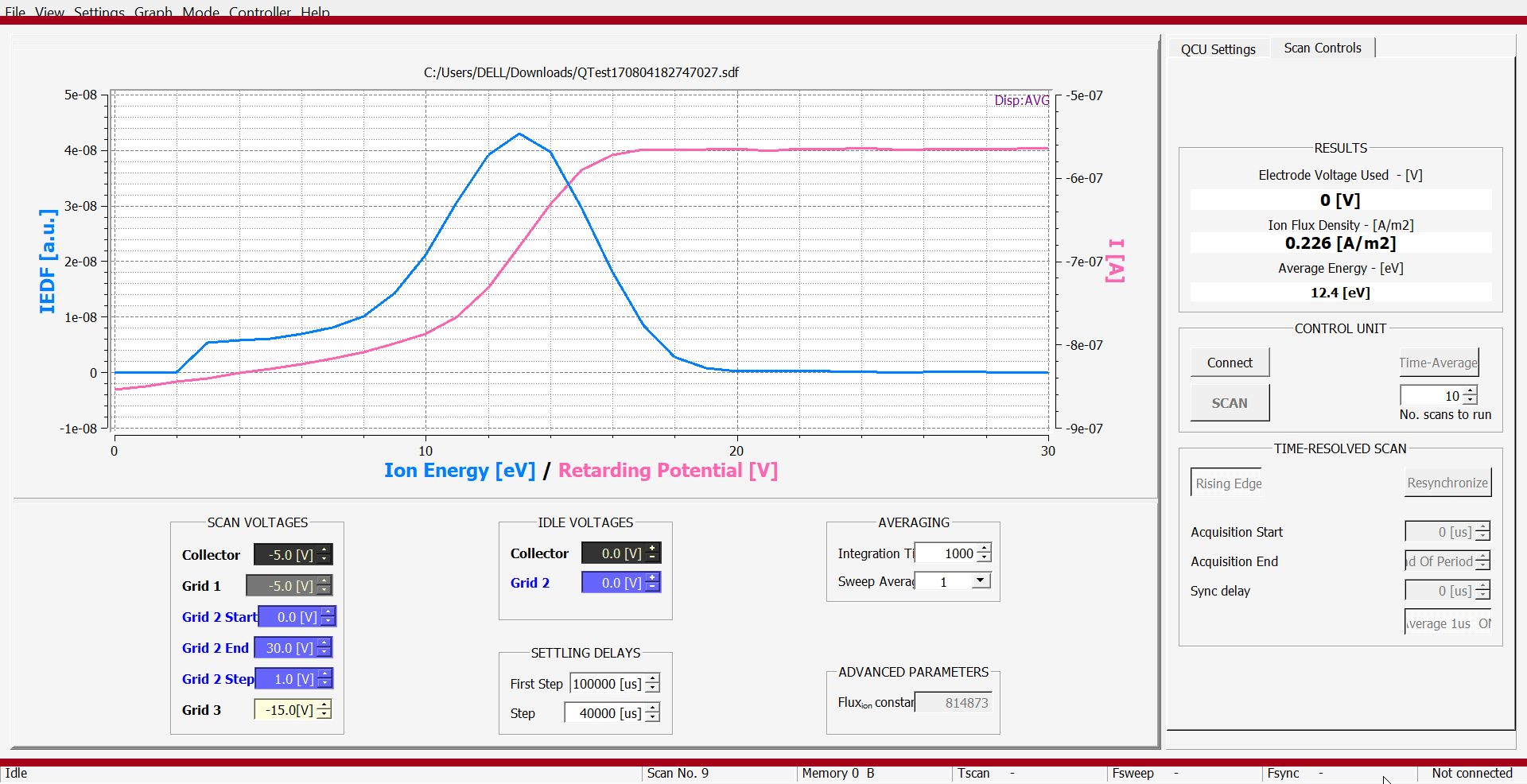The image size is (1527, 784).
Task: Click the plus on idle Collector voltage
Action: 652,548
